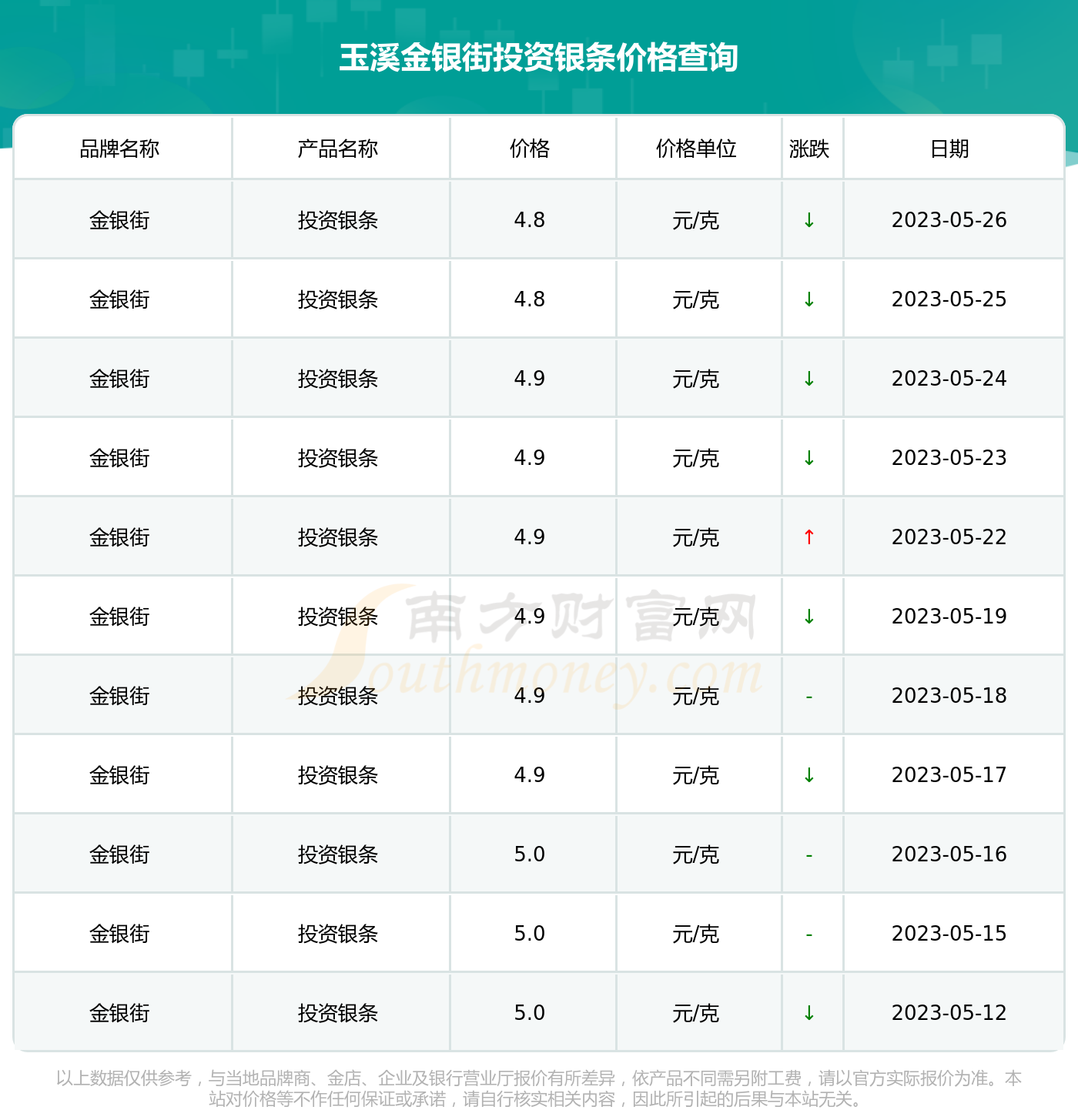Click 投资银条 in the 2023-05-22 row
Image resolution: width=1078 pixels, height=1120 pixels.
(338, 538)
